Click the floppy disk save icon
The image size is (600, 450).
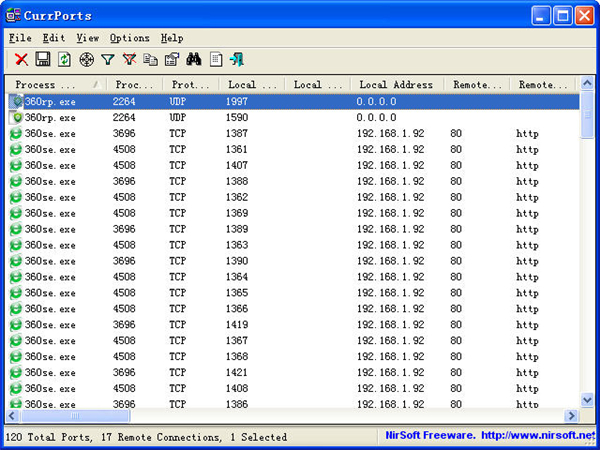43,60
